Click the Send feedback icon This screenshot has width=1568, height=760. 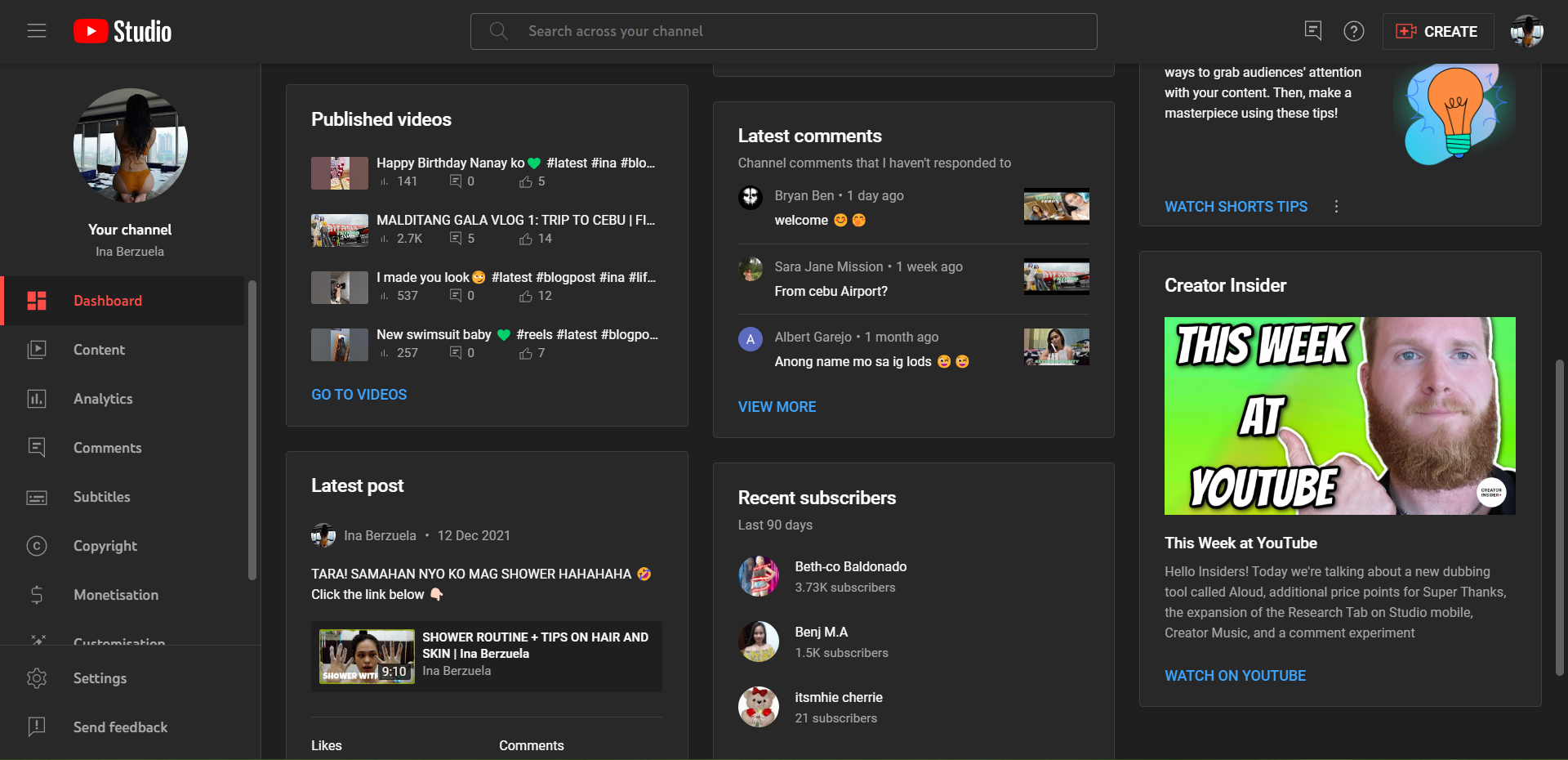(x=37, y=727)
